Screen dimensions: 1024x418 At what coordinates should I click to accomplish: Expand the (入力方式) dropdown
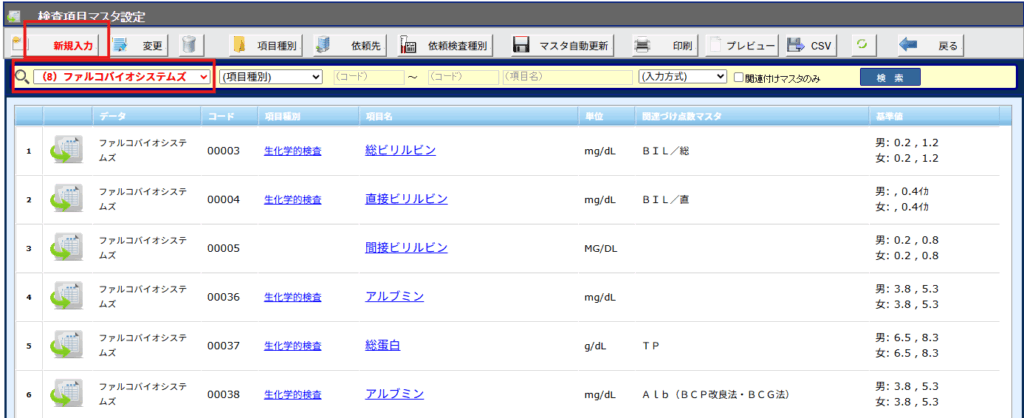pos(683,76)
